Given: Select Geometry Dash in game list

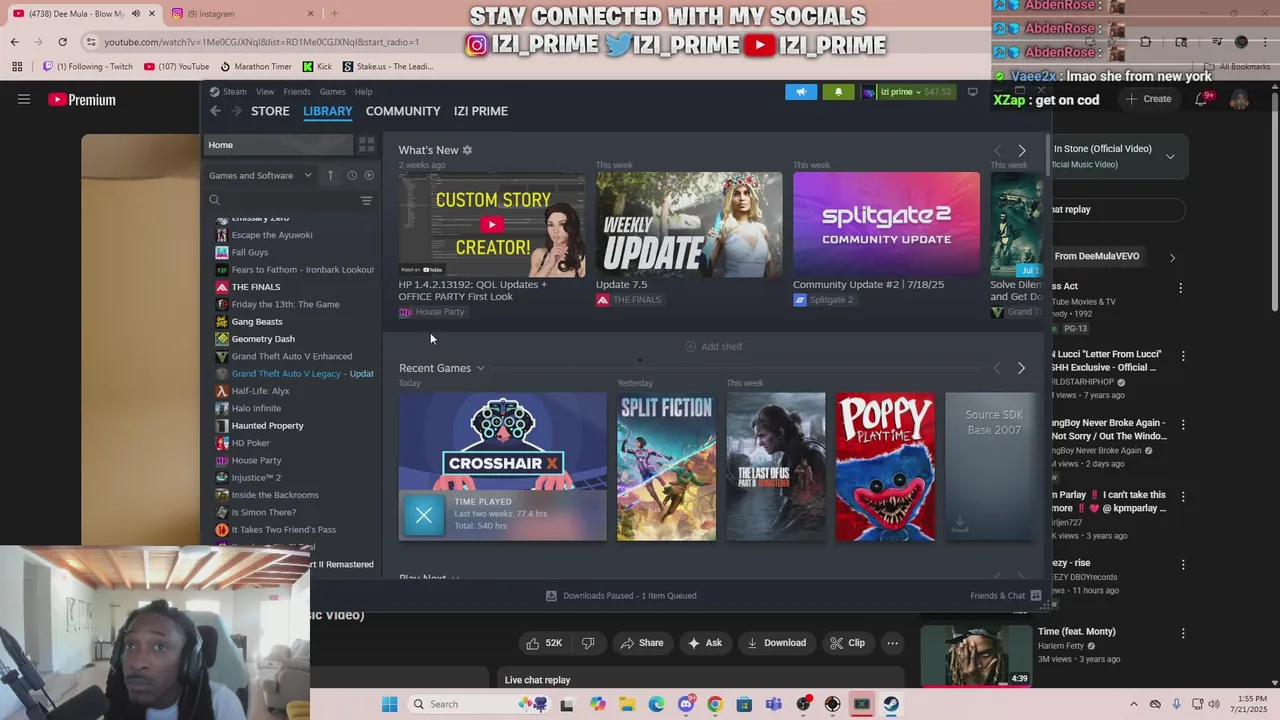Looking at the screenshot, I should (x=263, y=339).
